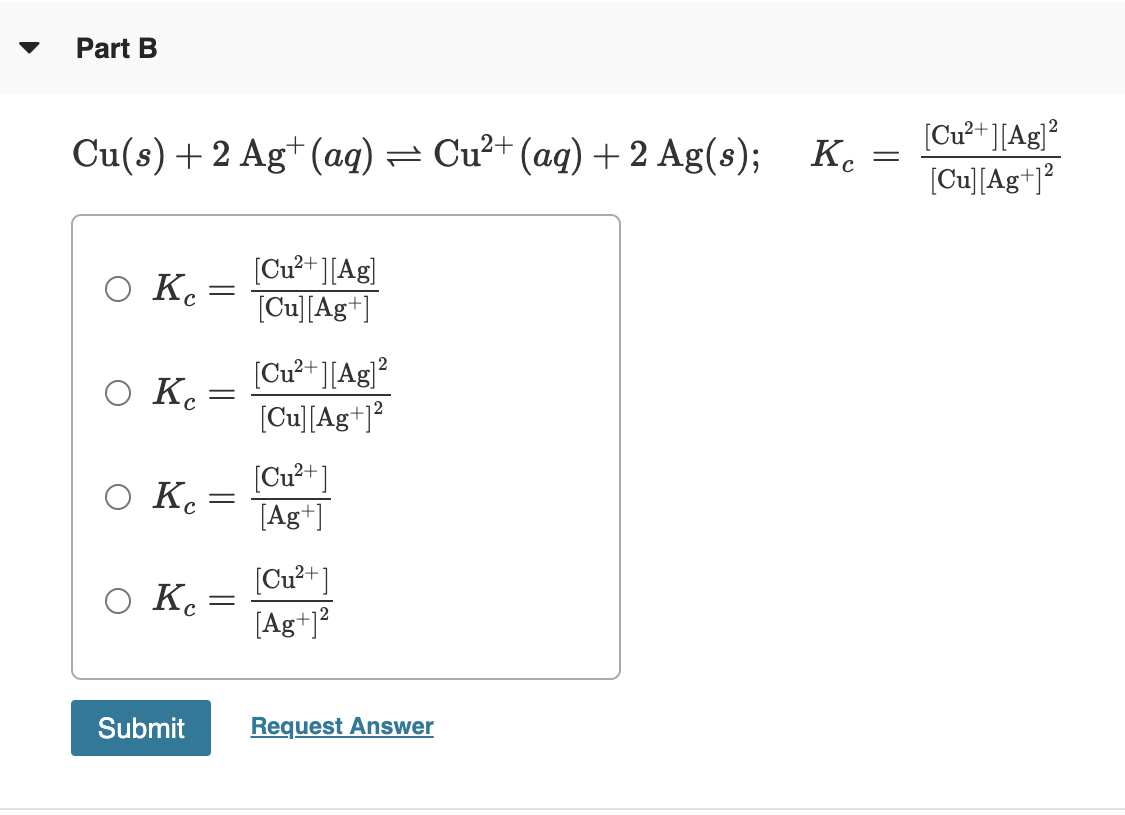Click the Part B section heading
1125x815 pixels.
116,48
